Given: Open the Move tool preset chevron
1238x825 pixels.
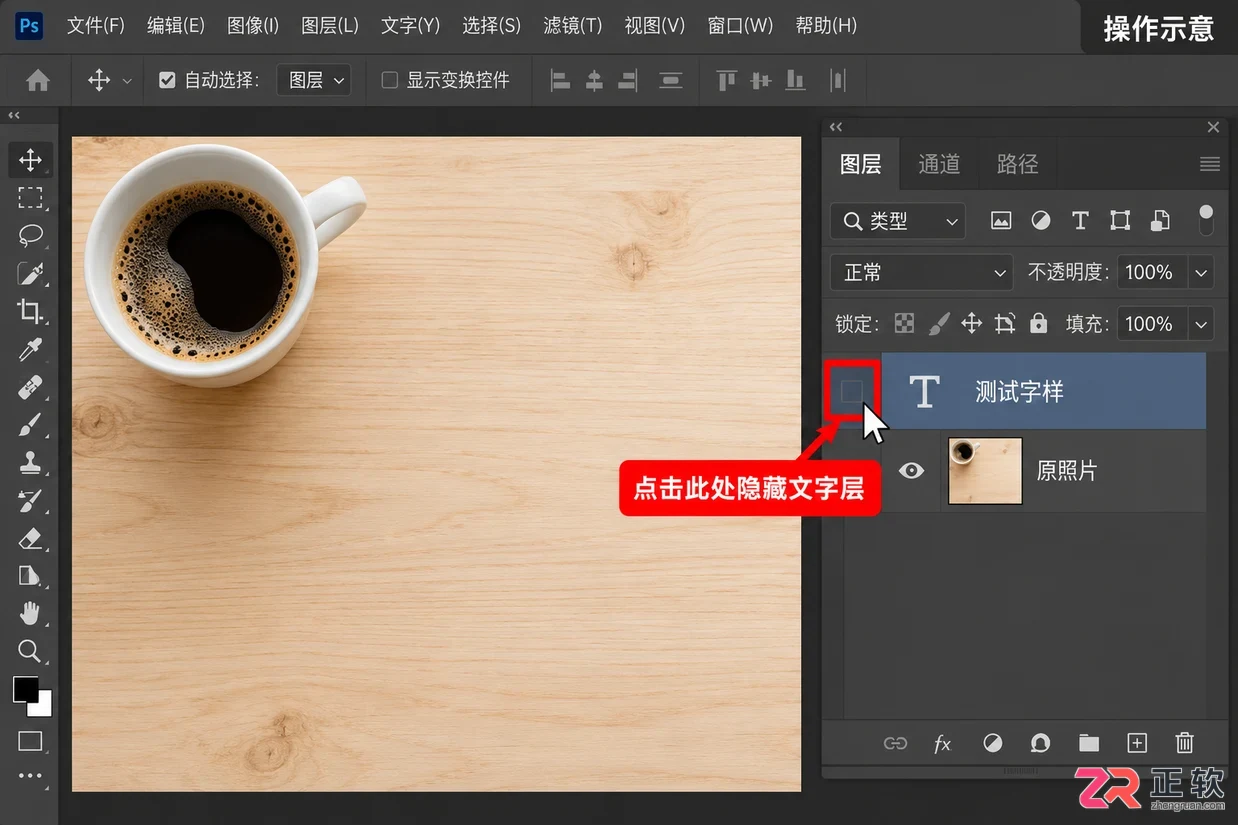Looking at the screenshot, I should click(127, 81).
